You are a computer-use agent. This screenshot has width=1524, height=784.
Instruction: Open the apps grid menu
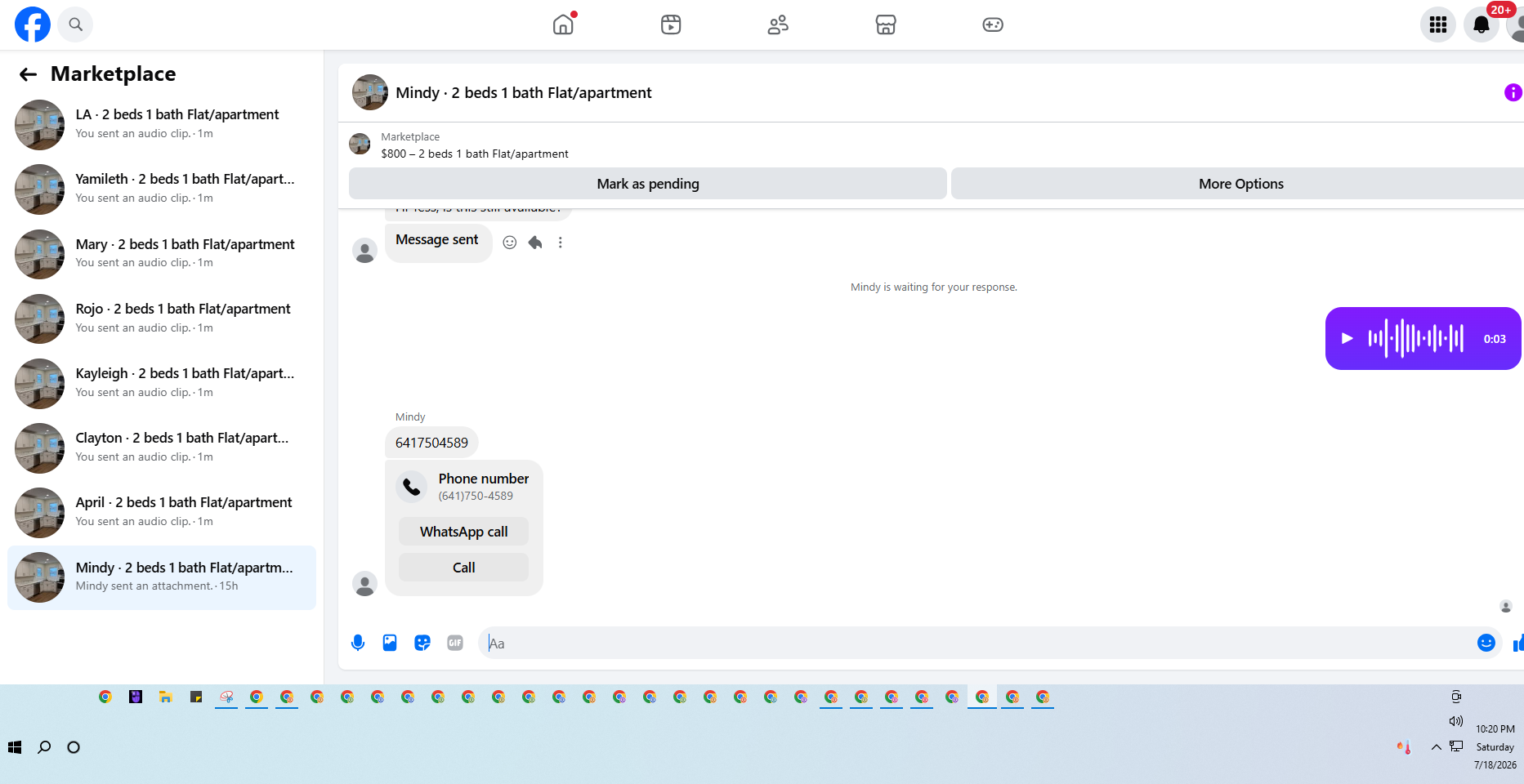tap(1438, 24)
